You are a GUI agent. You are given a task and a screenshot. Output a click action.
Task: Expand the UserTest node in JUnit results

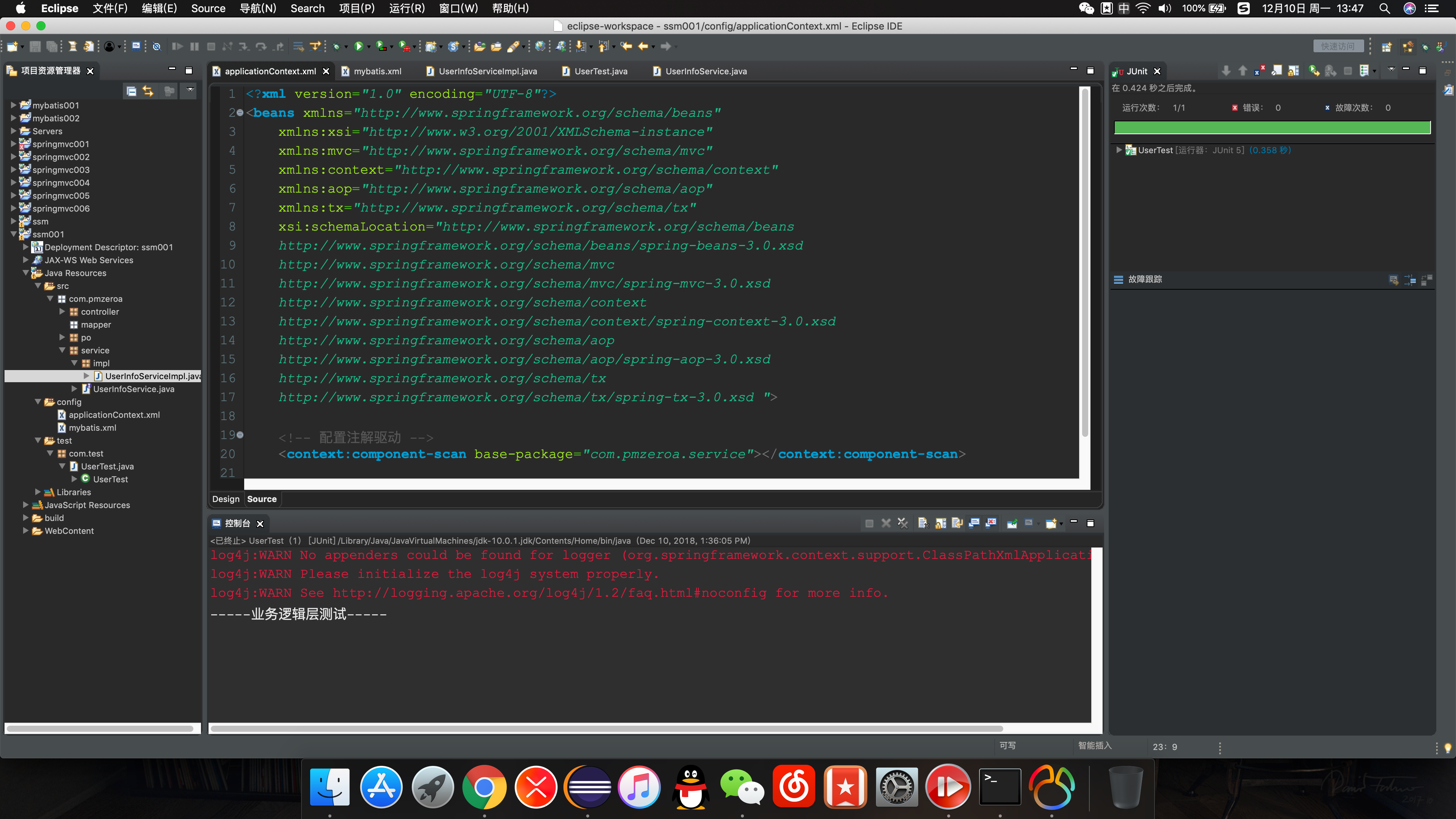[x=1119, y=150]
